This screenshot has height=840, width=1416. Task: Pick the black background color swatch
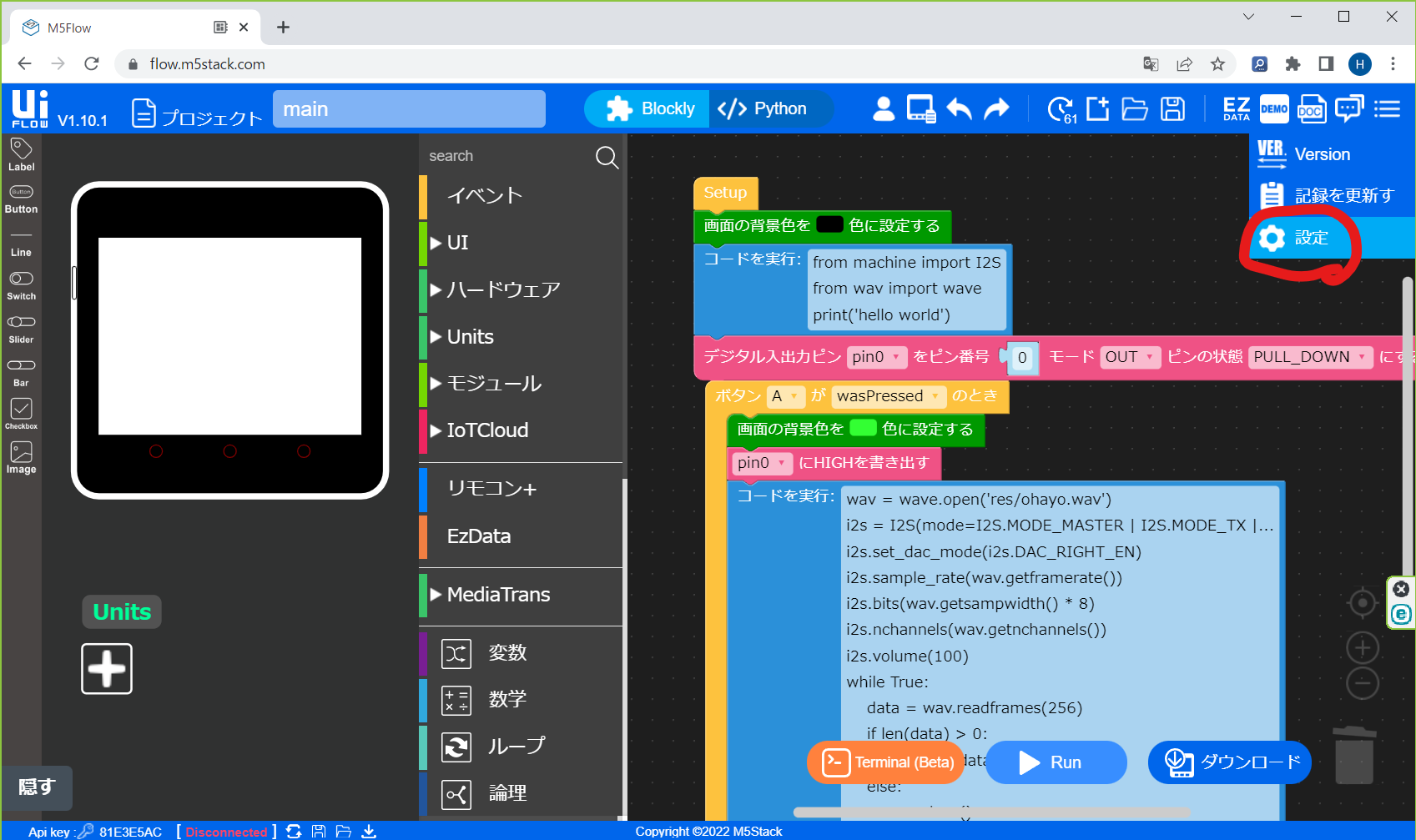(x=829, y=225)
